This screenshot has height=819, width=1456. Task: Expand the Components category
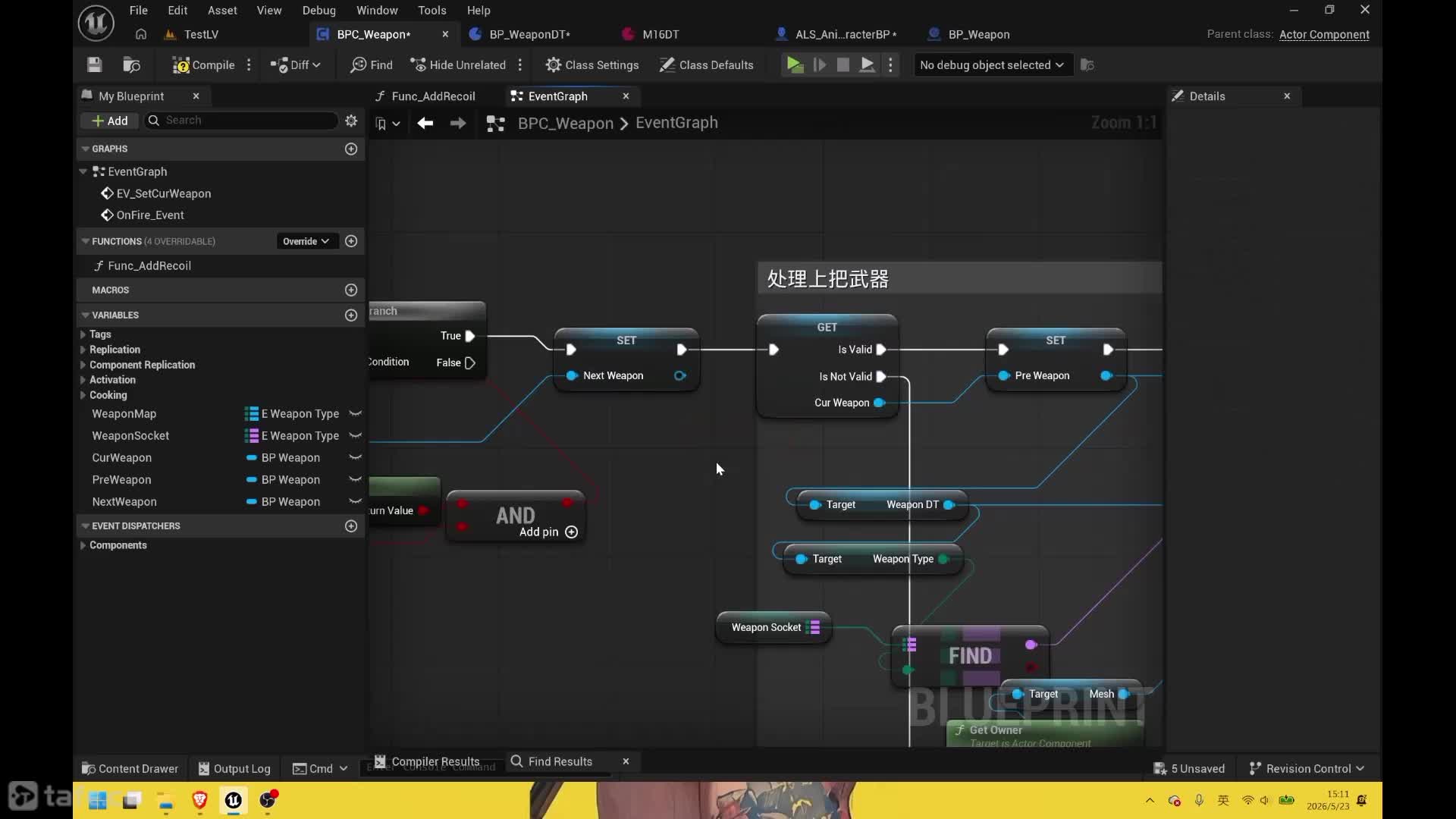[83, 545]
